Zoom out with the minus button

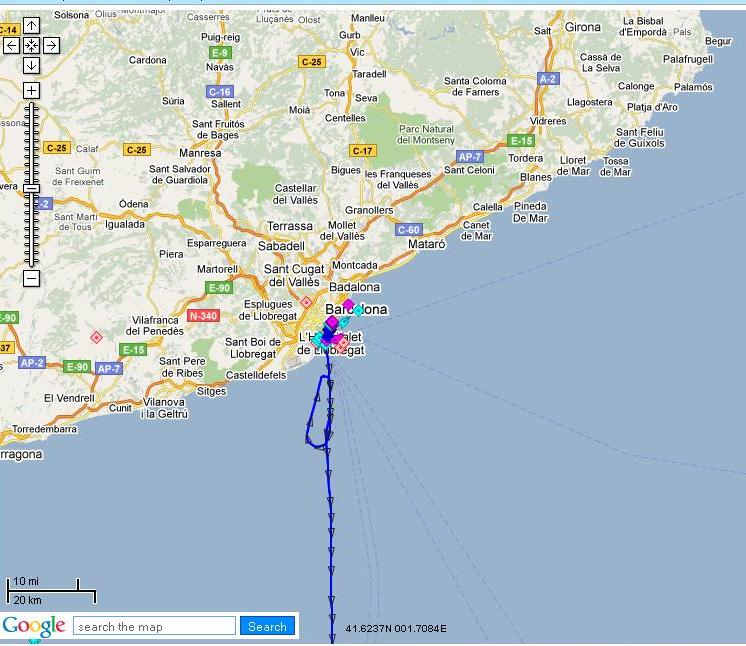(x=31, y=278)
